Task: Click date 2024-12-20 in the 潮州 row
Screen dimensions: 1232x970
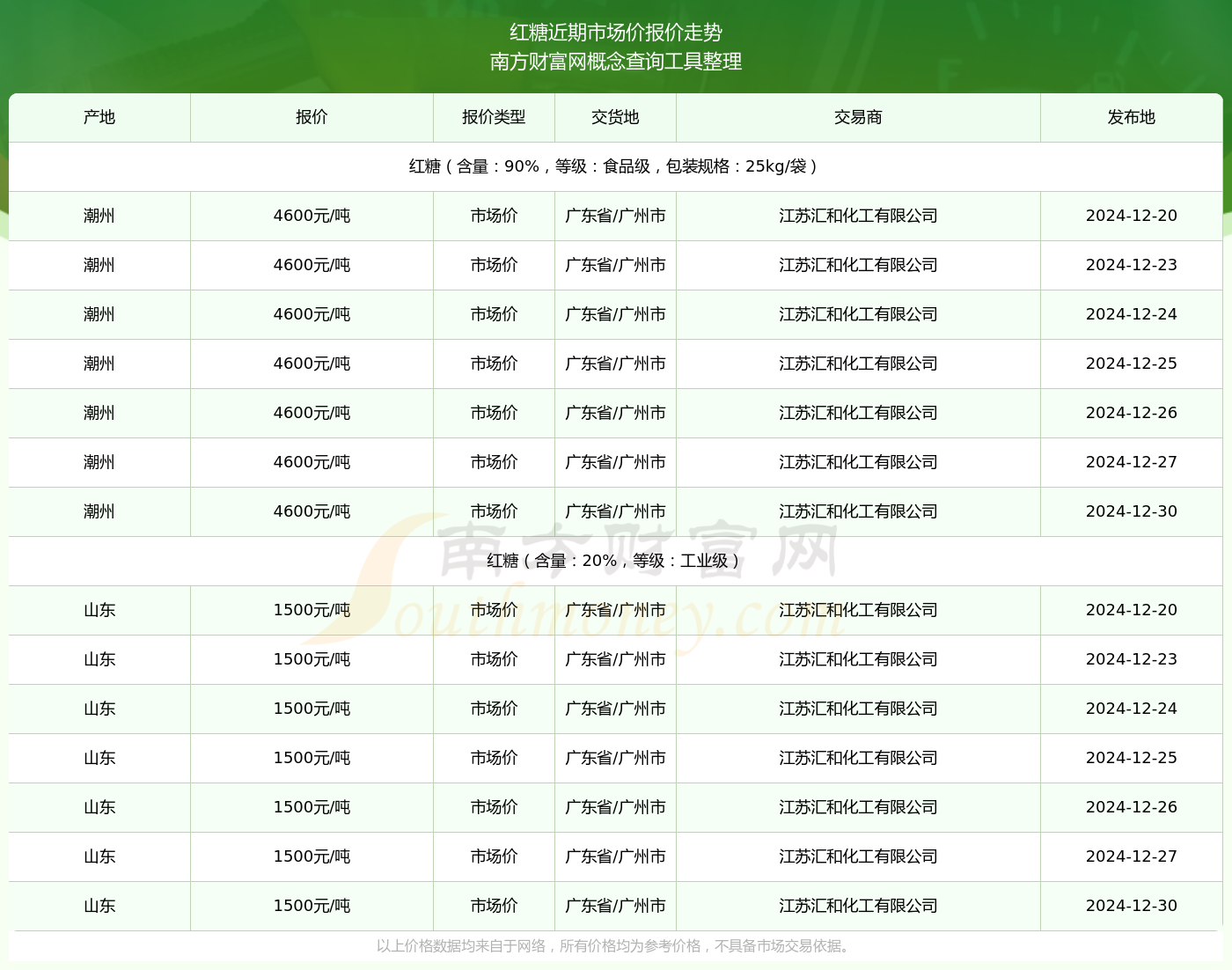Action: 1132,216
